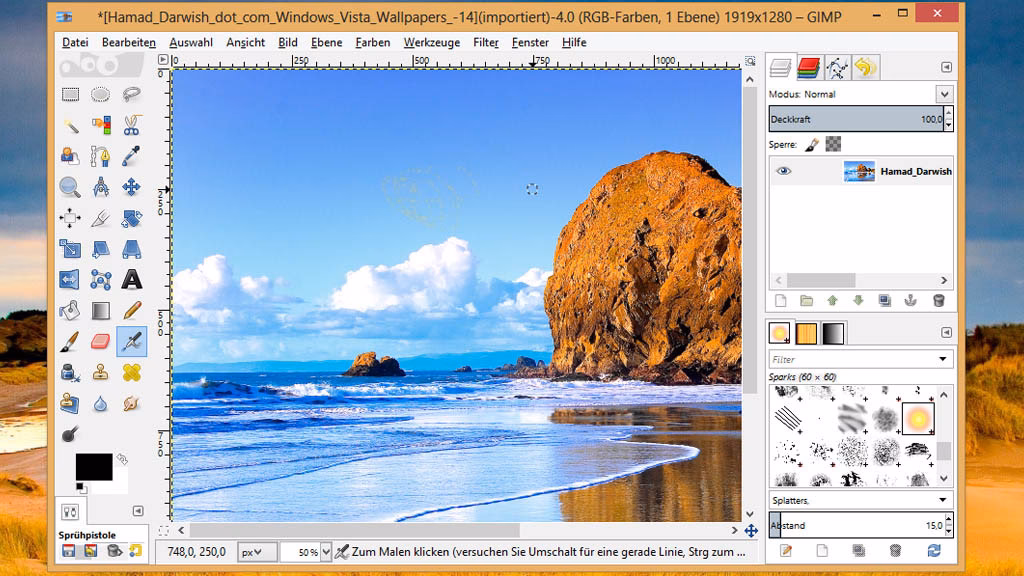Open the Werkzeuge menu
Image resolution: width=1024 pixels, height=576 pixels.
pyautogui.click(x=431, y=42)
